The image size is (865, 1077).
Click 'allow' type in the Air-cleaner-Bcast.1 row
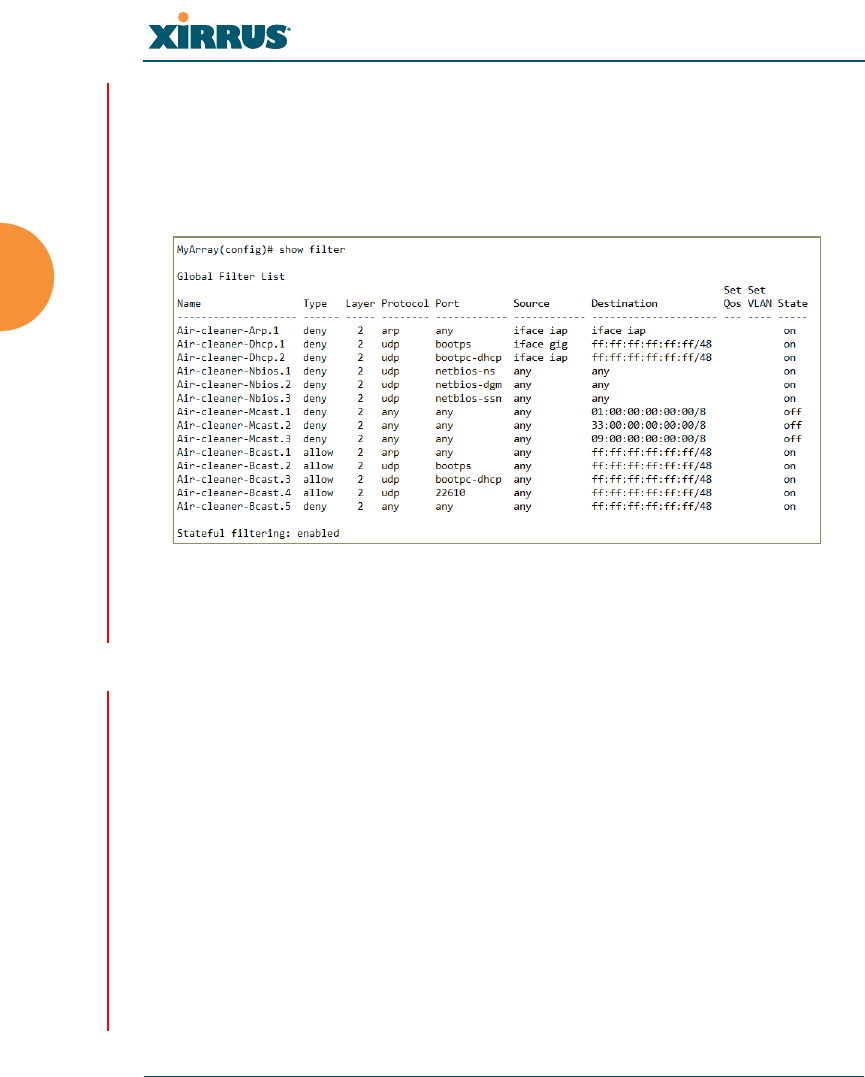(x=318, y=453)
